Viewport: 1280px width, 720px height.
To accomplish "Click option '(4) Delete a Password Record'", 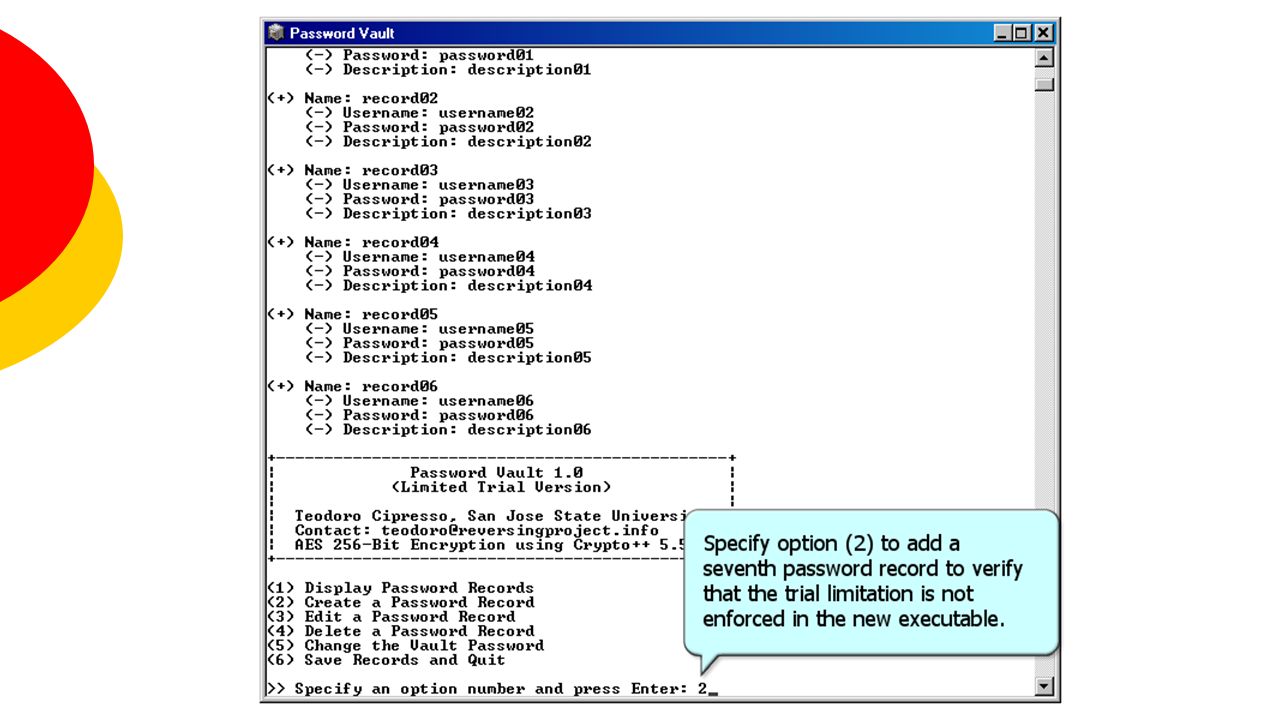I will coord(400,631).
